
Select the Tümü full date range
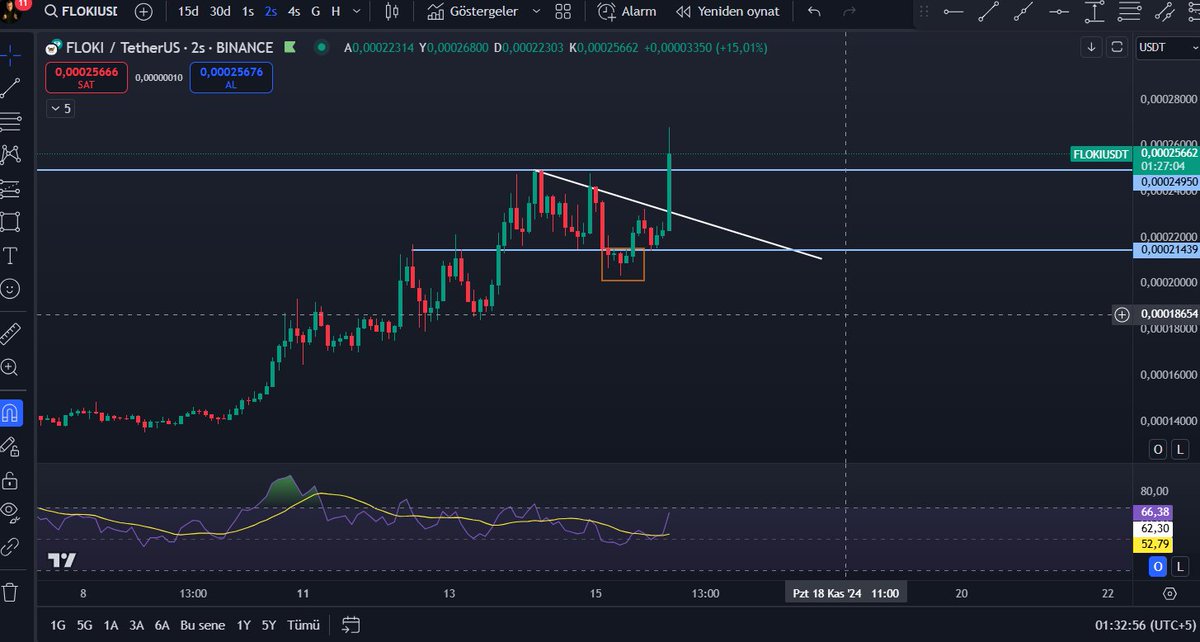[x=303, y=625]
